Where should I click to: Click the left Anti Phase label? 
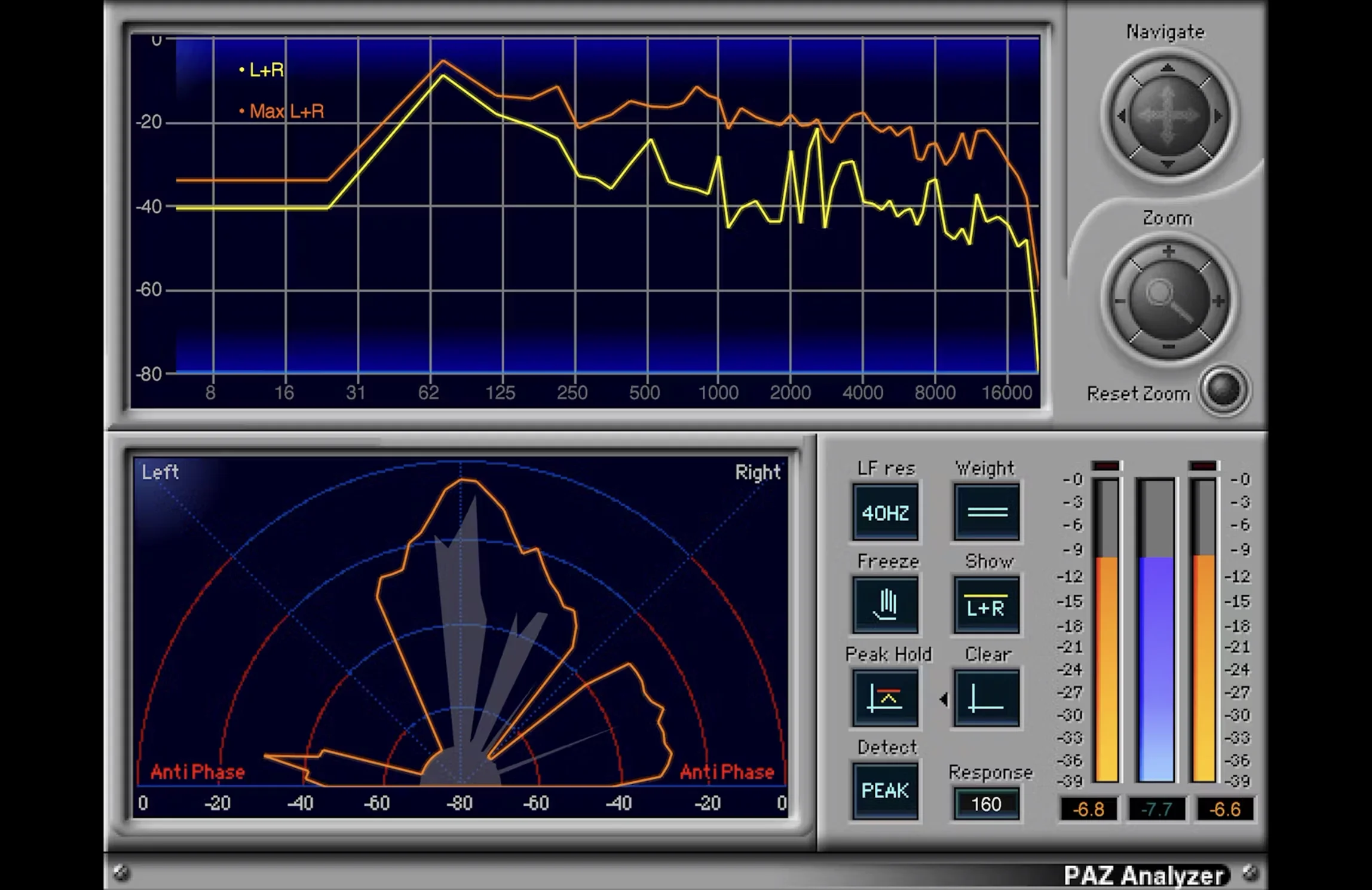(x=198, y=772)
